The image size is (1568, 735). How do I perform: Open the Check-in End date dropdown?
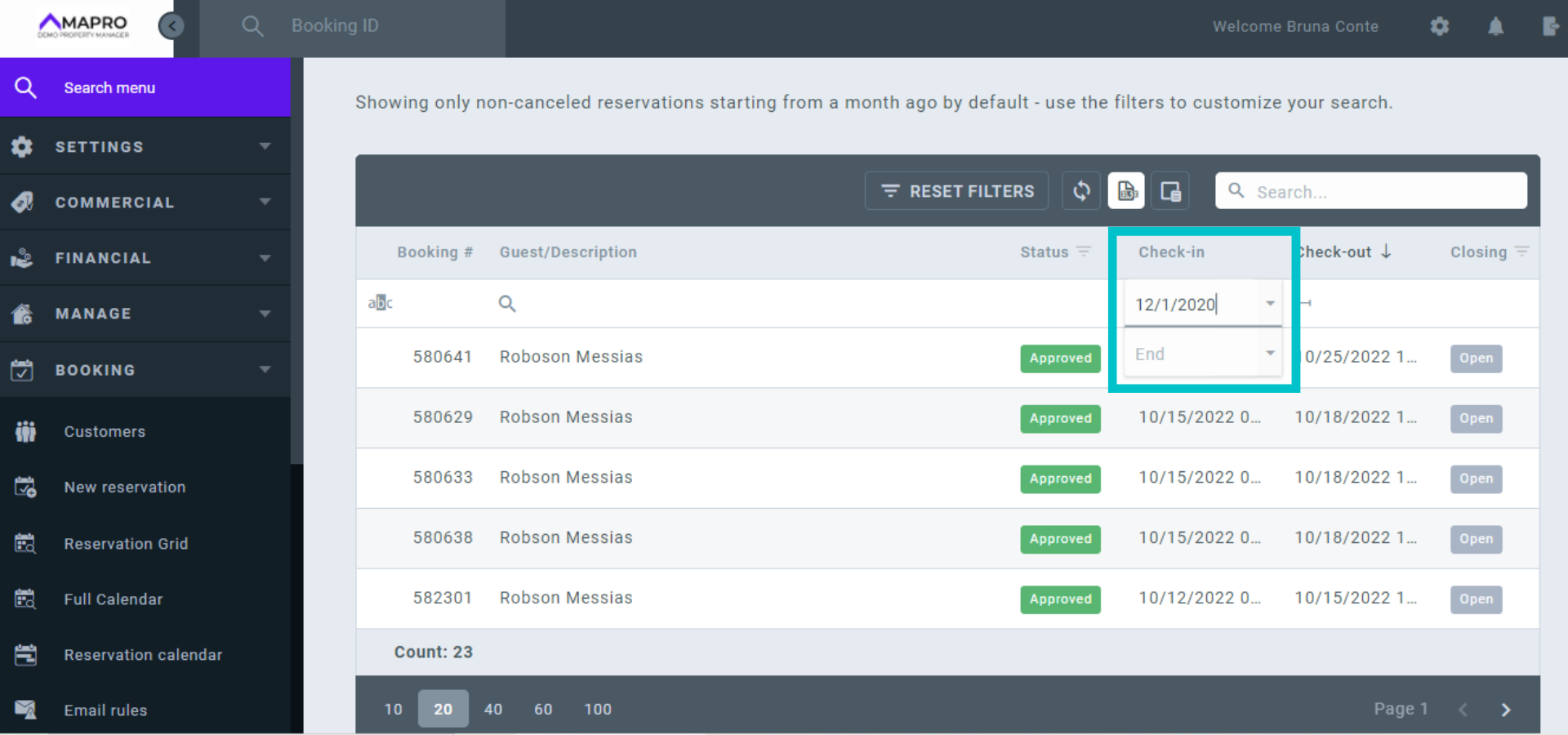(x=1270, y=354)
